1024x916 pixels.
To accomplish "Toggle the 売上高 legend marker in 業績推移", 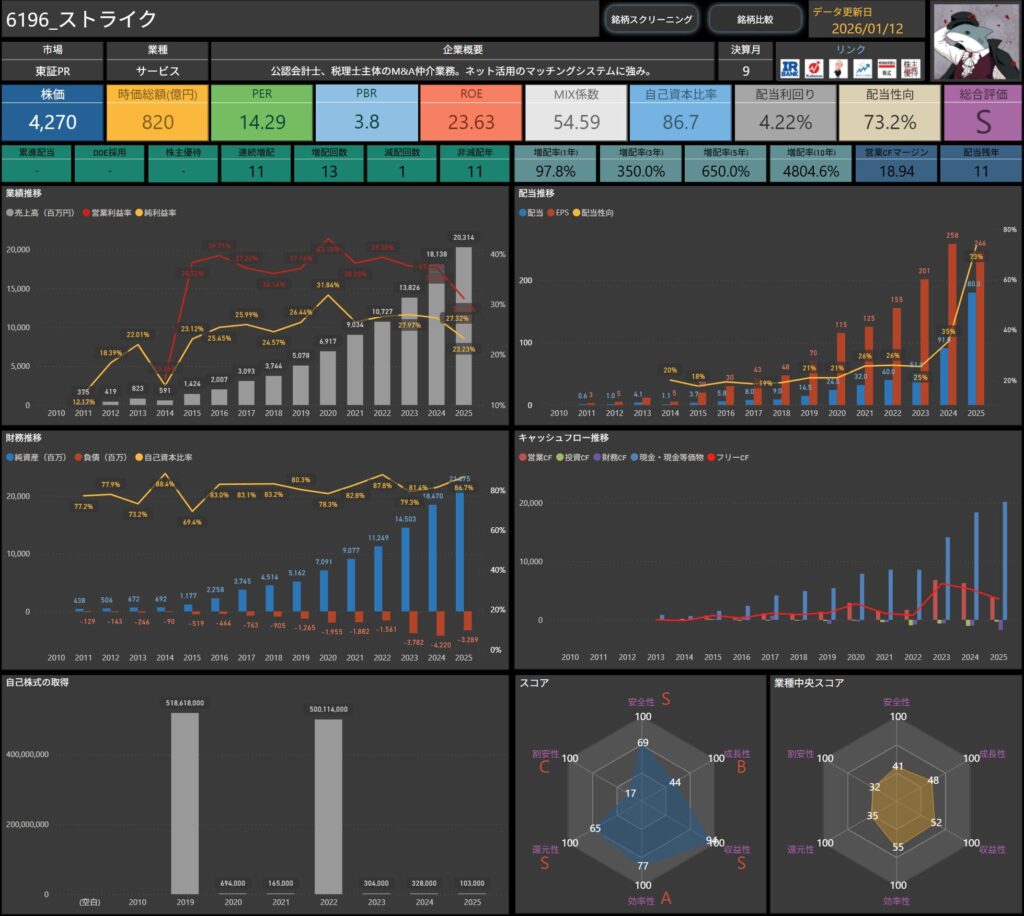I will [x=11, y=213].
